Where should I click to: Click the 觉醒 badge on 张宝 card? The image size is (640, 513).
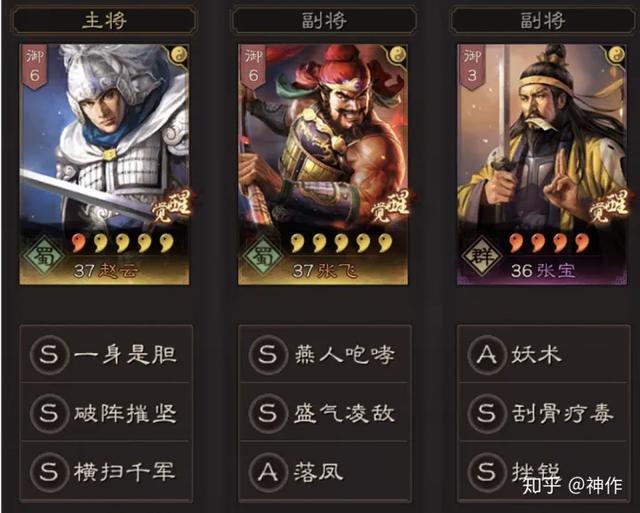click(609, 206)
